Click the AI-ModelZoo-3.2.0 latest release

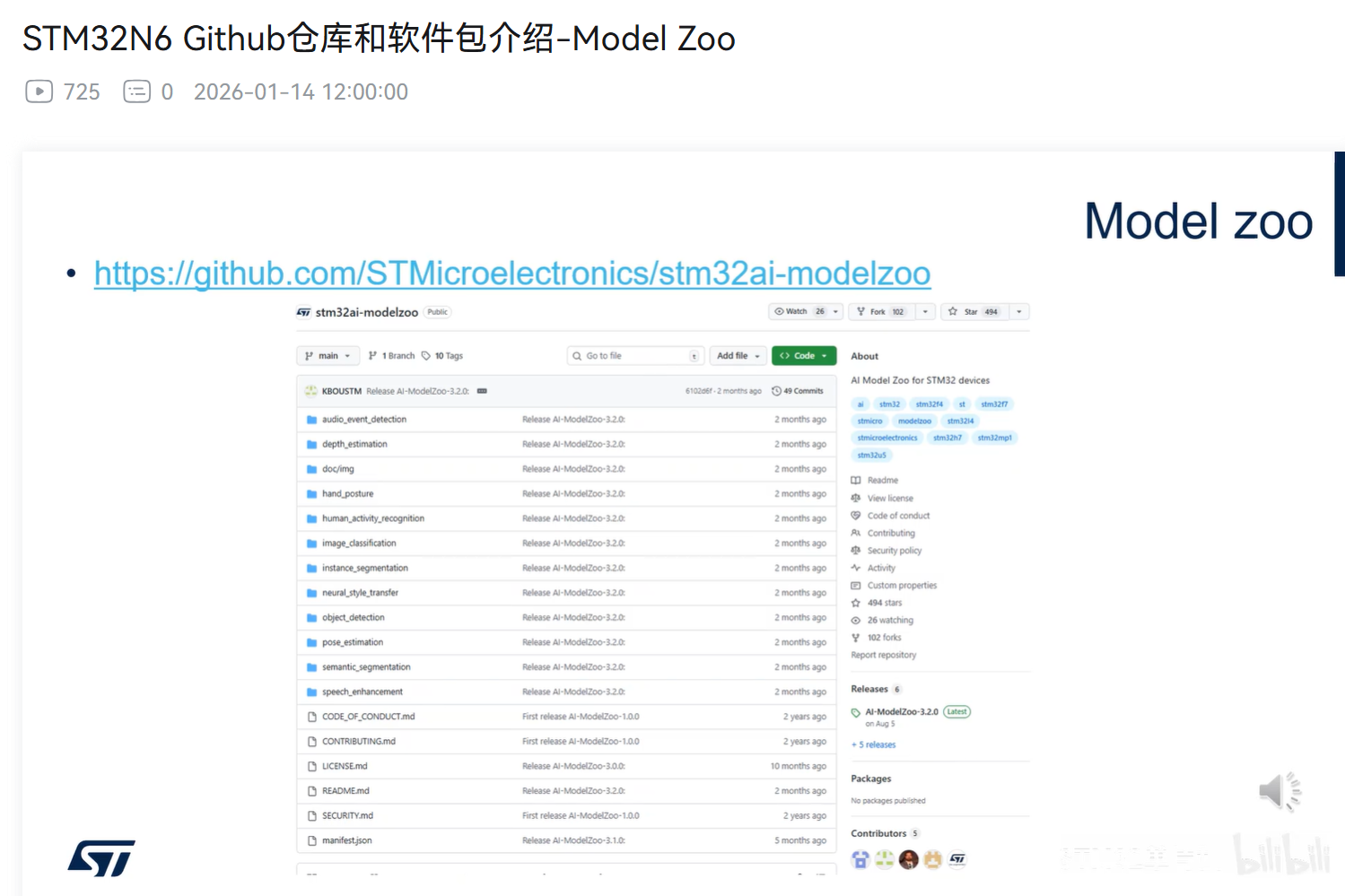tap(902, 712)
